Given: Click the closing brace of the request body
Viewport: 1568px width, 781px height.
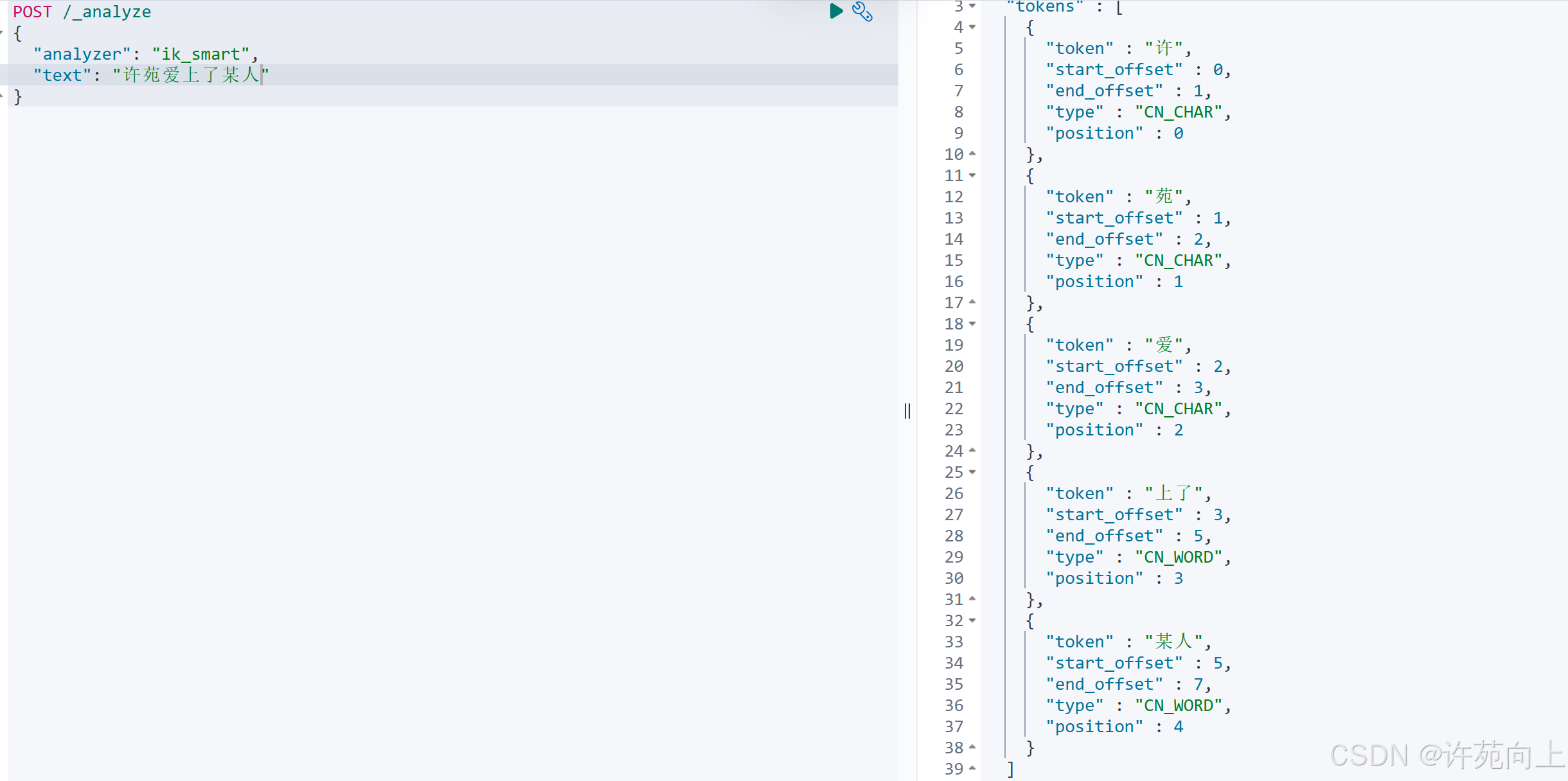Looking at the screenshot, I should tap(18, 96).
